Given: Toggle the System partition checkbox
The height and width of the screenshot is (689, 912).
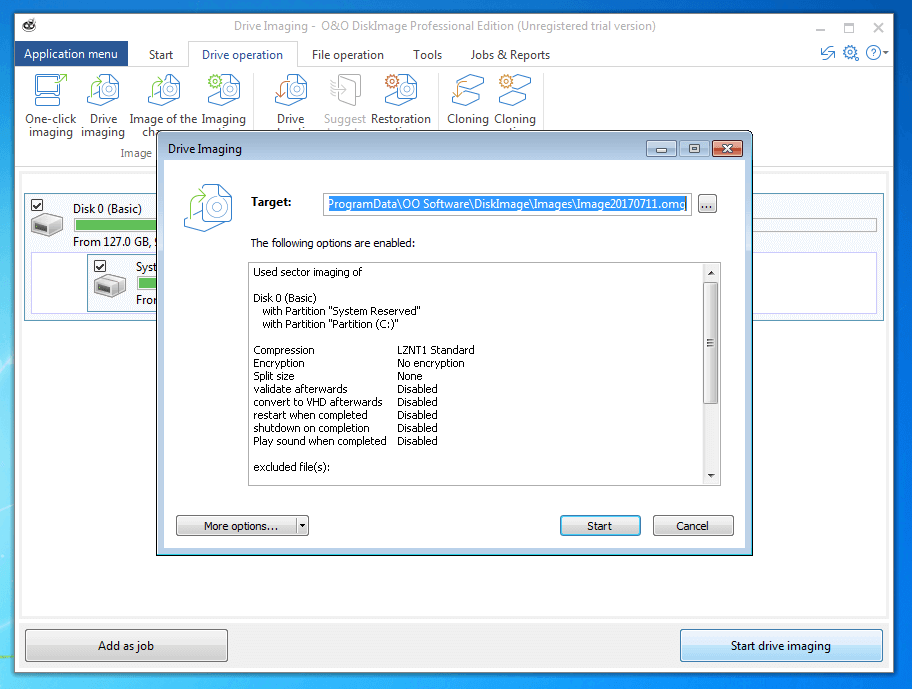Looking at the screenshot, I should (100, 266).
